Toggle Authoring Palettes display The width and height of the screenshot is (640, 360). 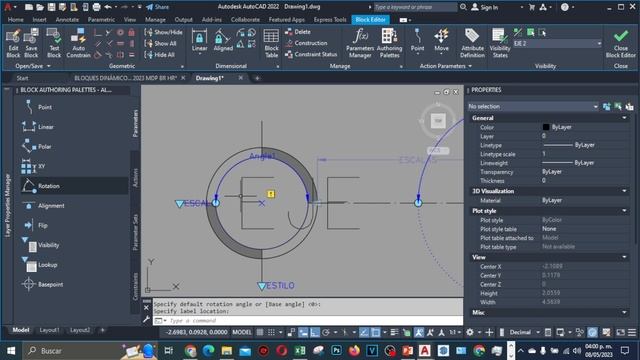[389, 43]
